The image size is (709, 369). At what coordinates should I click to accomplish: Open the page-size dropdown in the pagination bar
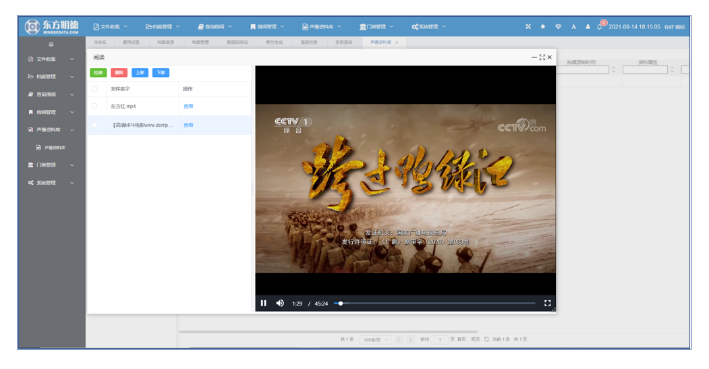[375, 339]
